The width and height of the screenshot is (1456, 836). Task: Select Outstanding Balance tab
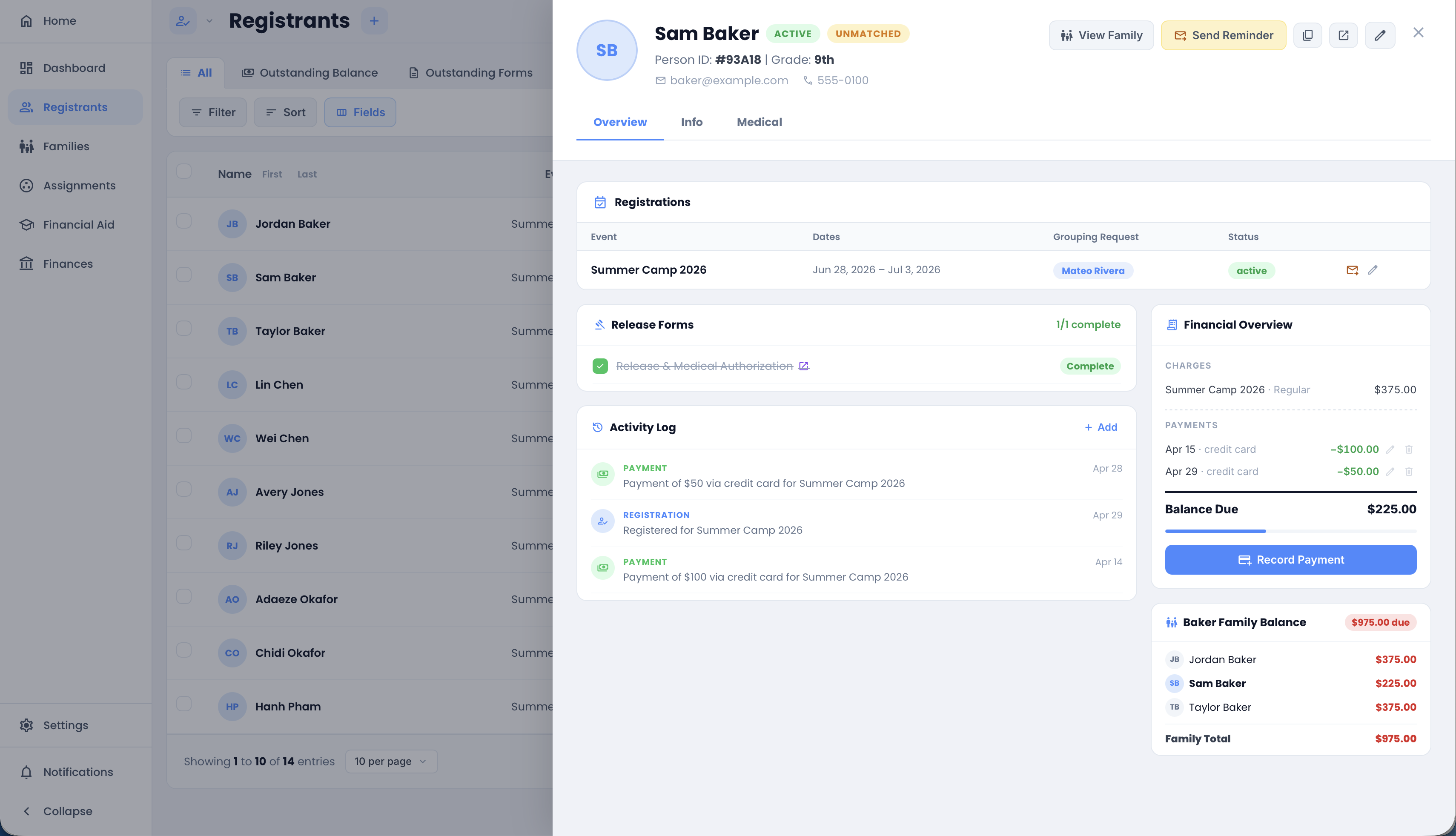coord(310,73)
